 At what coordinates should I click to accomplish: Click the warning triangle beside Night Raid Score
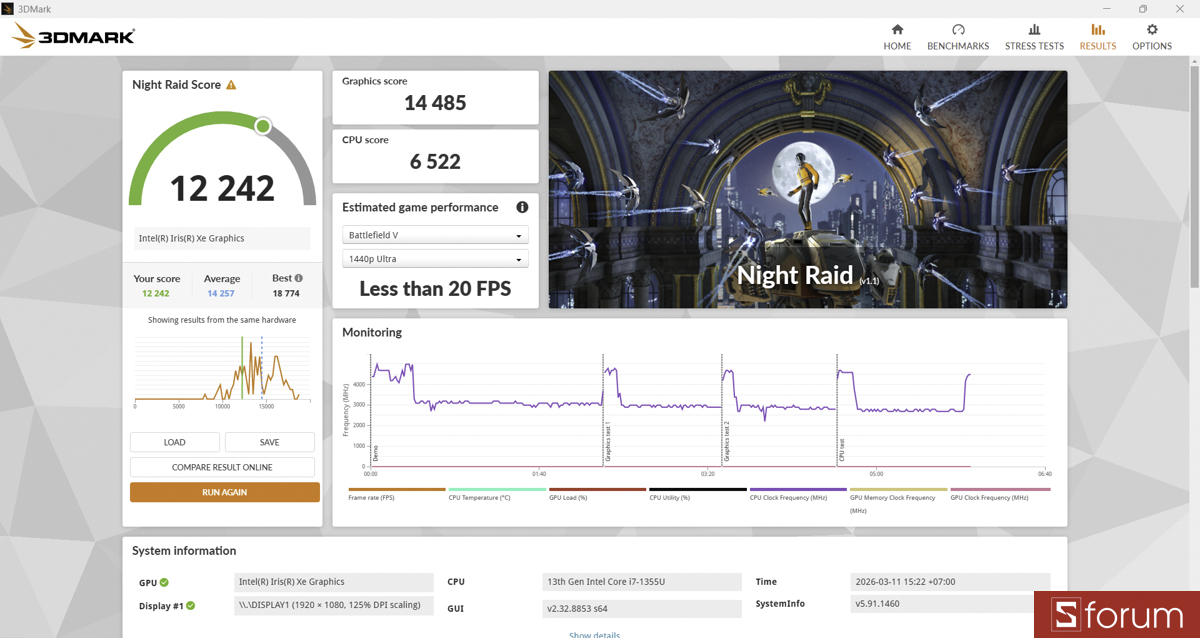[x=233, y=85]
